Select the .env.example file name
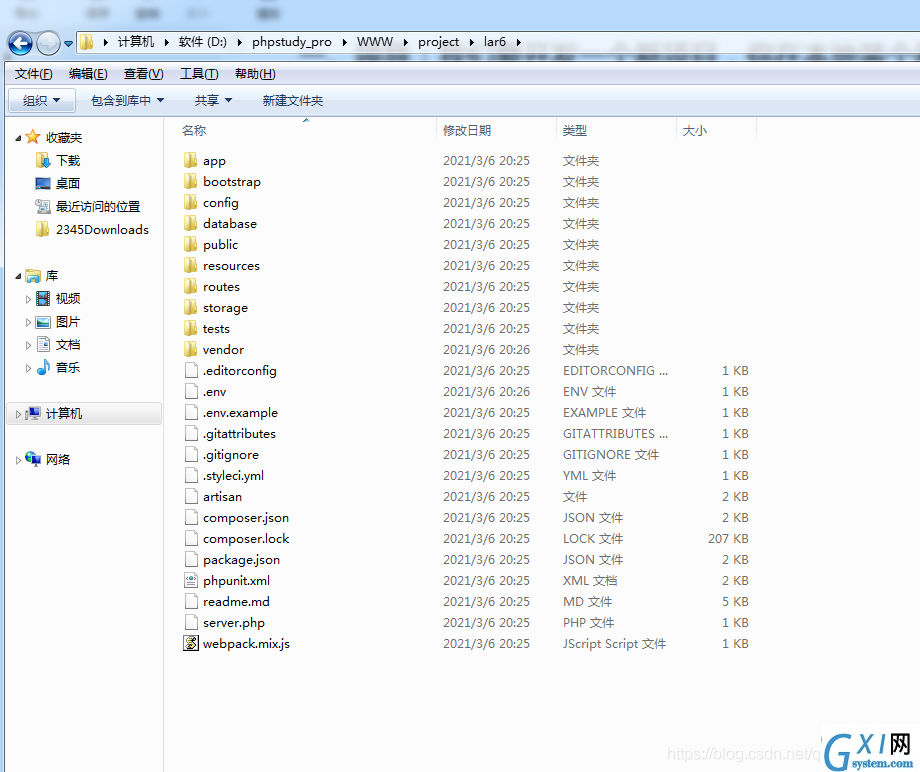Viewport: 920px width, 772px height. coord(240,412)
